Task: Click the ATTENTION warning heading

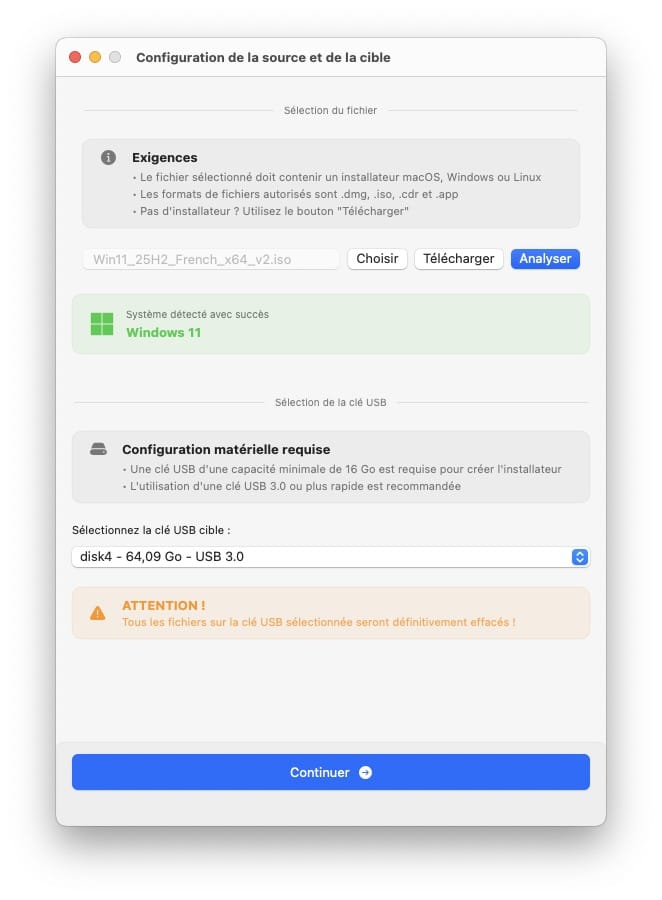Action: 163,606
